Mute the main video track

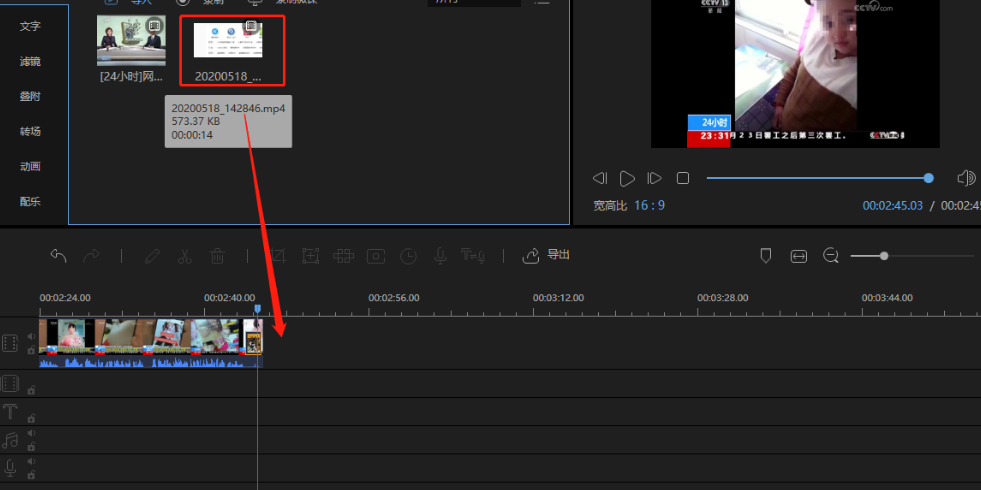[31, 337]
